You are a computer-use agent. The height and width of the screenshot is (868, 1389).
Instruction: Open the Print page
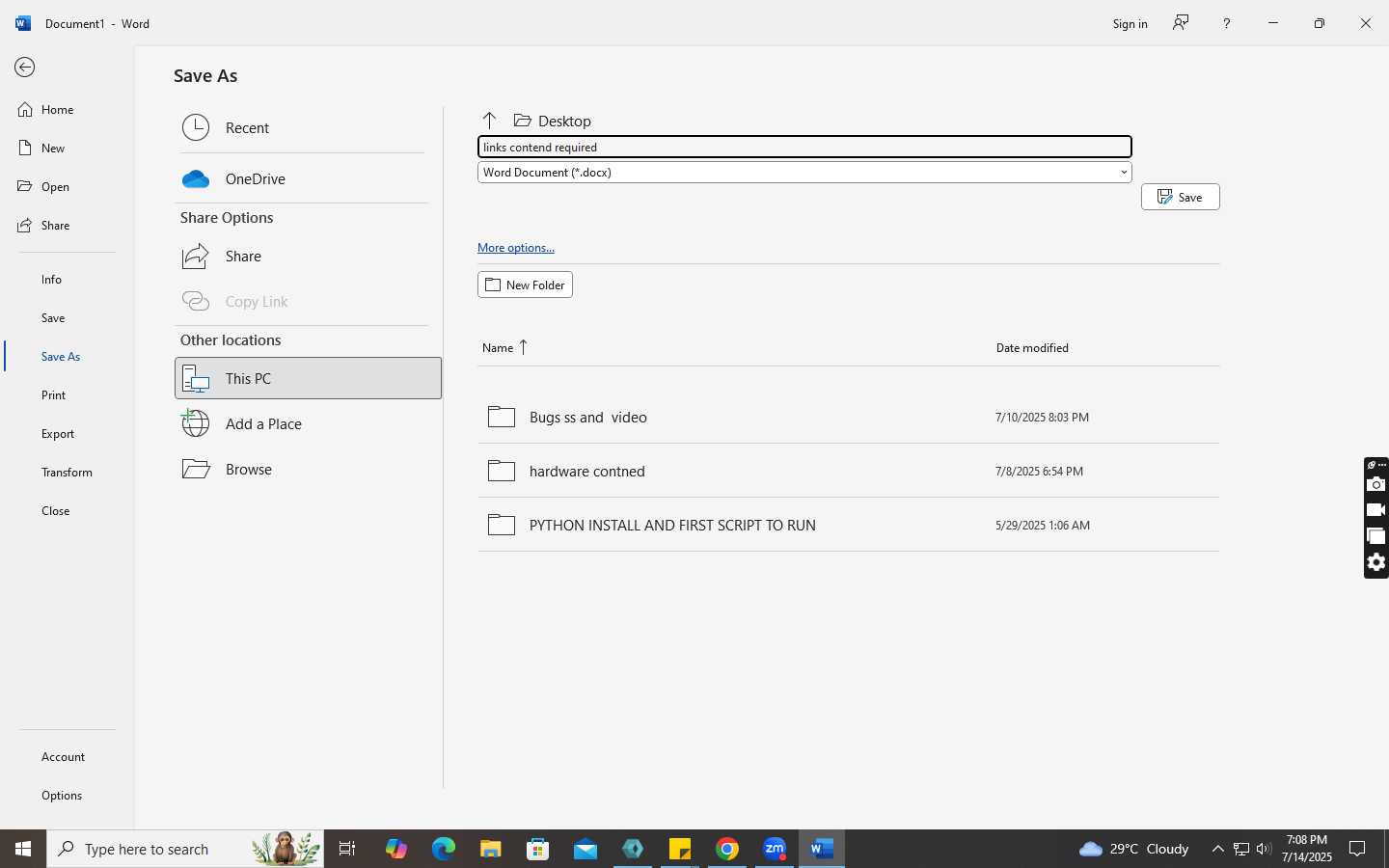(68, 394)
